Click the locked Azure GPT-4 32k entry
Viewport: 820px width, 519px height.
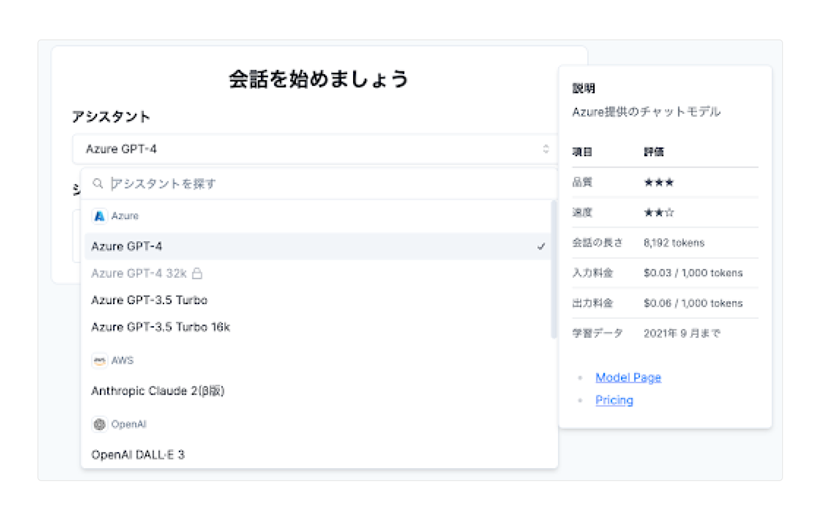pos(140,273)
